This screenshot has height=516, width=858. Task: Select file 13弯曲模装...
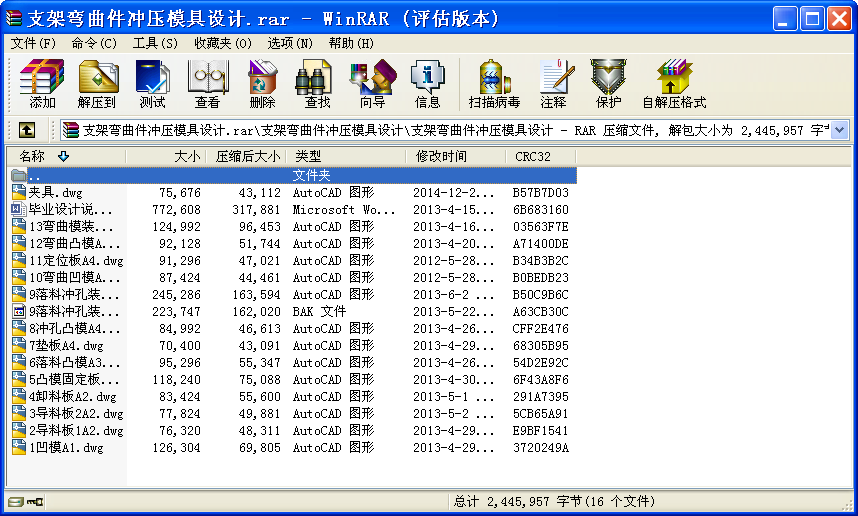[71, 226]
